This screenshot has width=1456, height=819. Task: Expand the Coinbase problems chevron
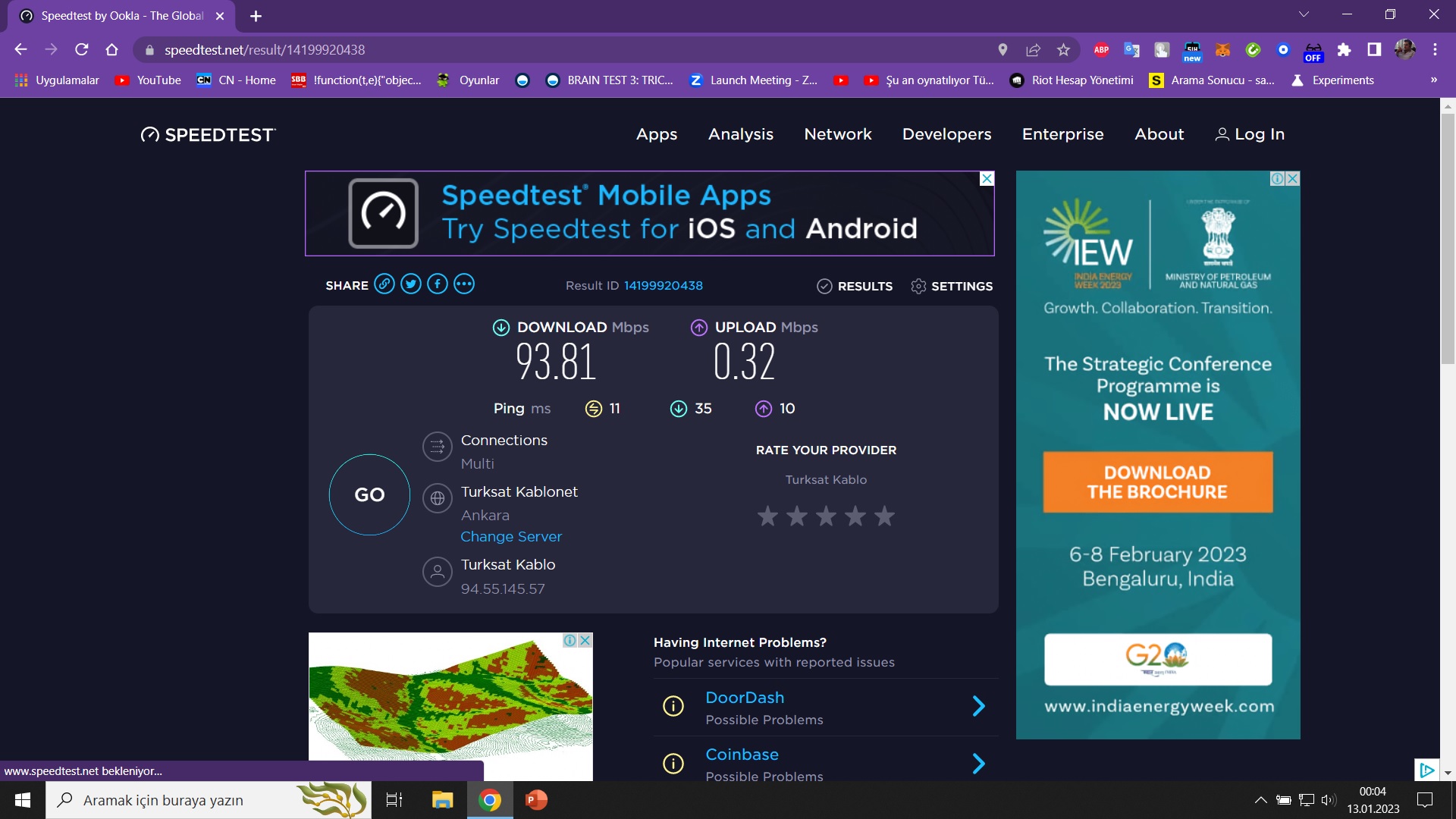tap(978, 764)
